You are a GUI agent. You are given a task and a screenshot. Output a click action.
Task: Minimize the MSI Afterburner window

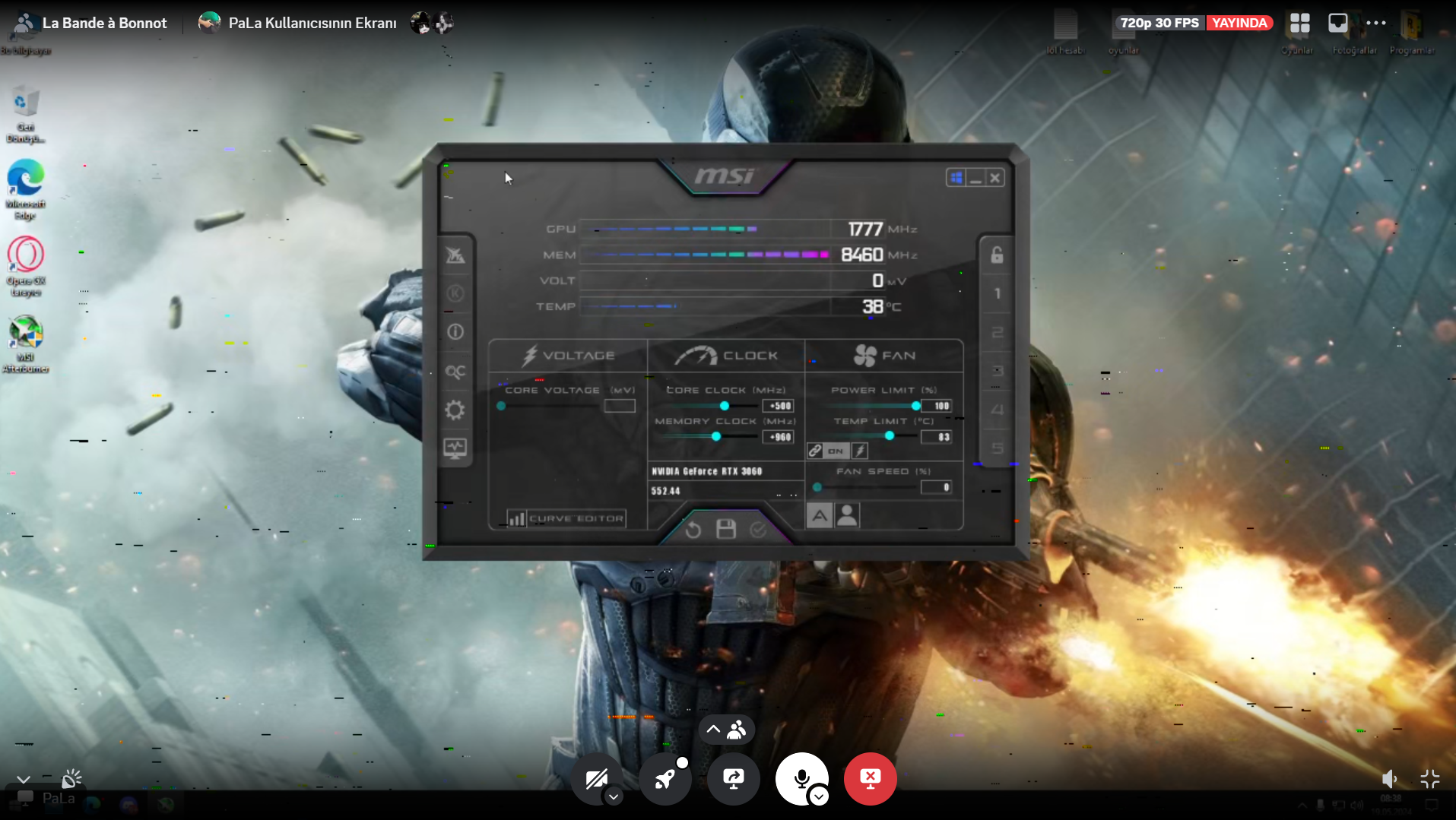click(975, 178)
